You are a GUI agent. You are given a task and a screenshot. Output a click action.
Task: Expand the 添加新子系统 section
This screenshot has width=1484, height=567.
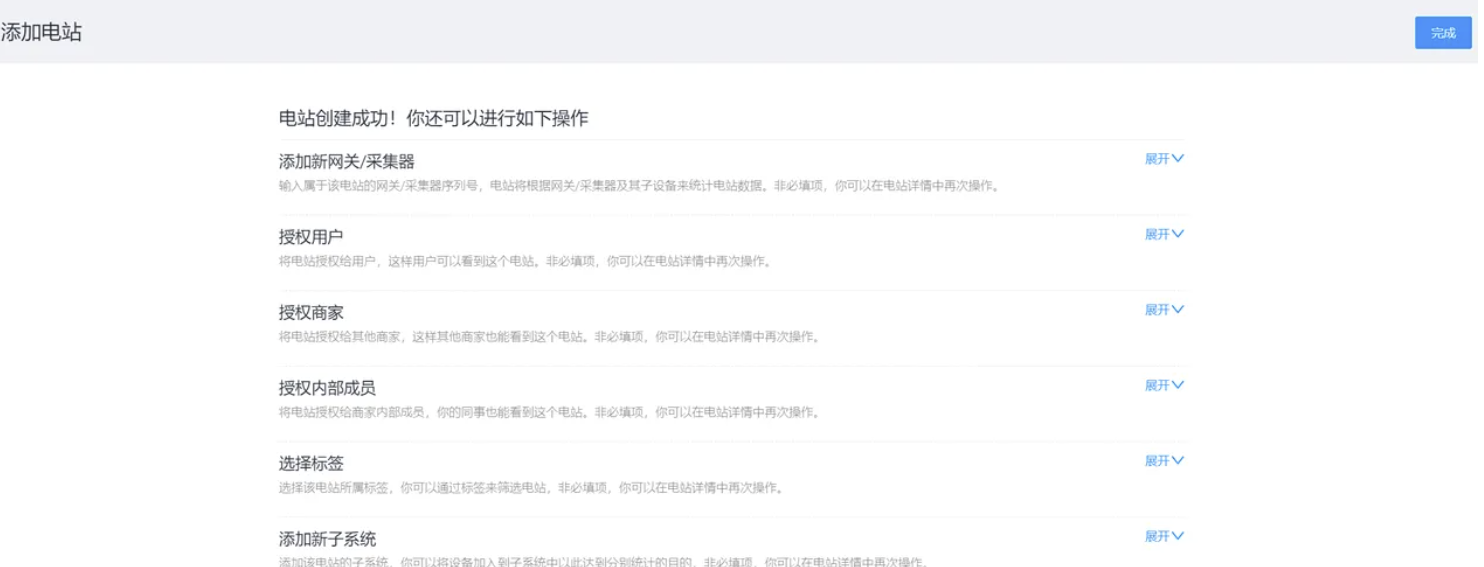point(1164,536)
